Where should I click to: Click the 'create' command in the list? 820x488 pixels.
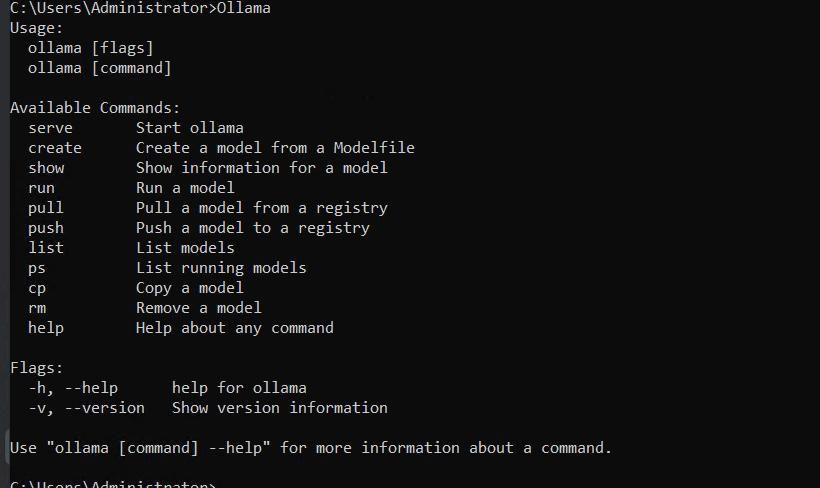[x=55, y=147]
